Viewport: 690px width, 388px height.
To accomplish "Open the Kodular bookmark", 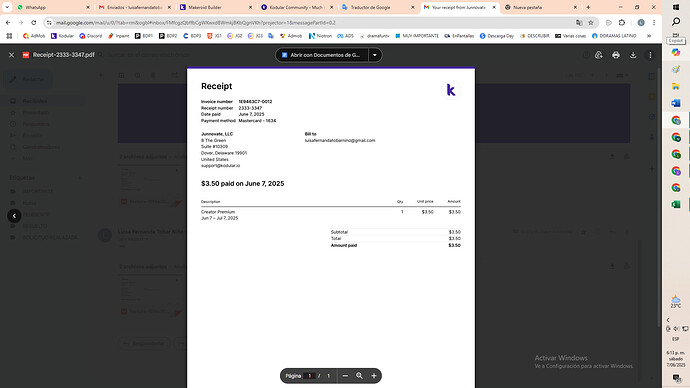I will click(62, 36).
